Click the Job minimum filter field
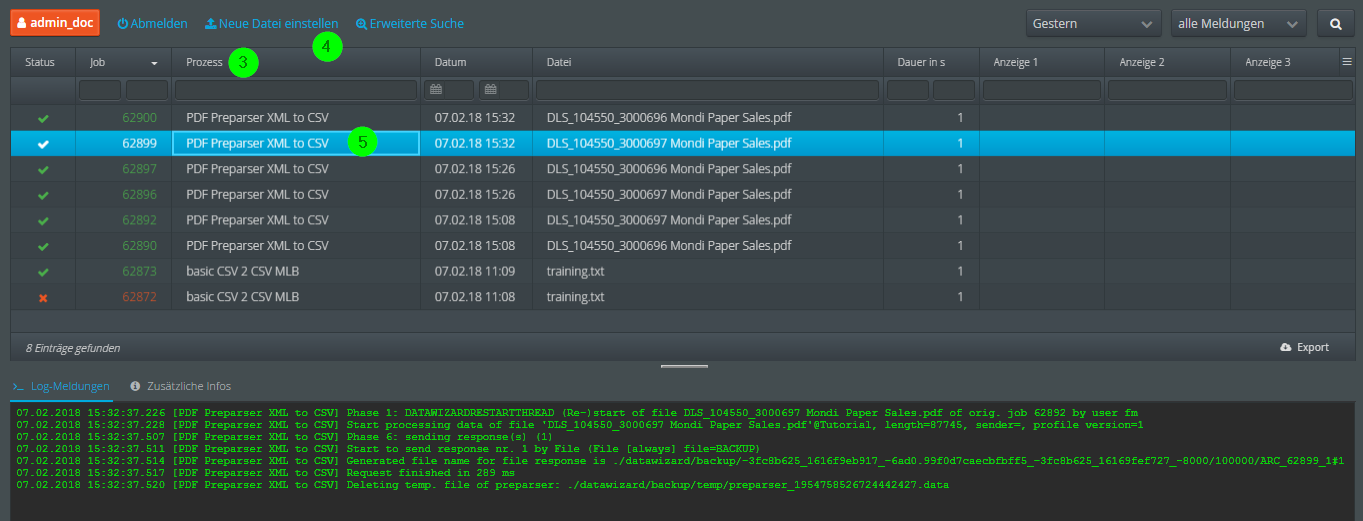The width and height of the screenshot is (1363, 521). pyautogui.click(x=100, y=90)
